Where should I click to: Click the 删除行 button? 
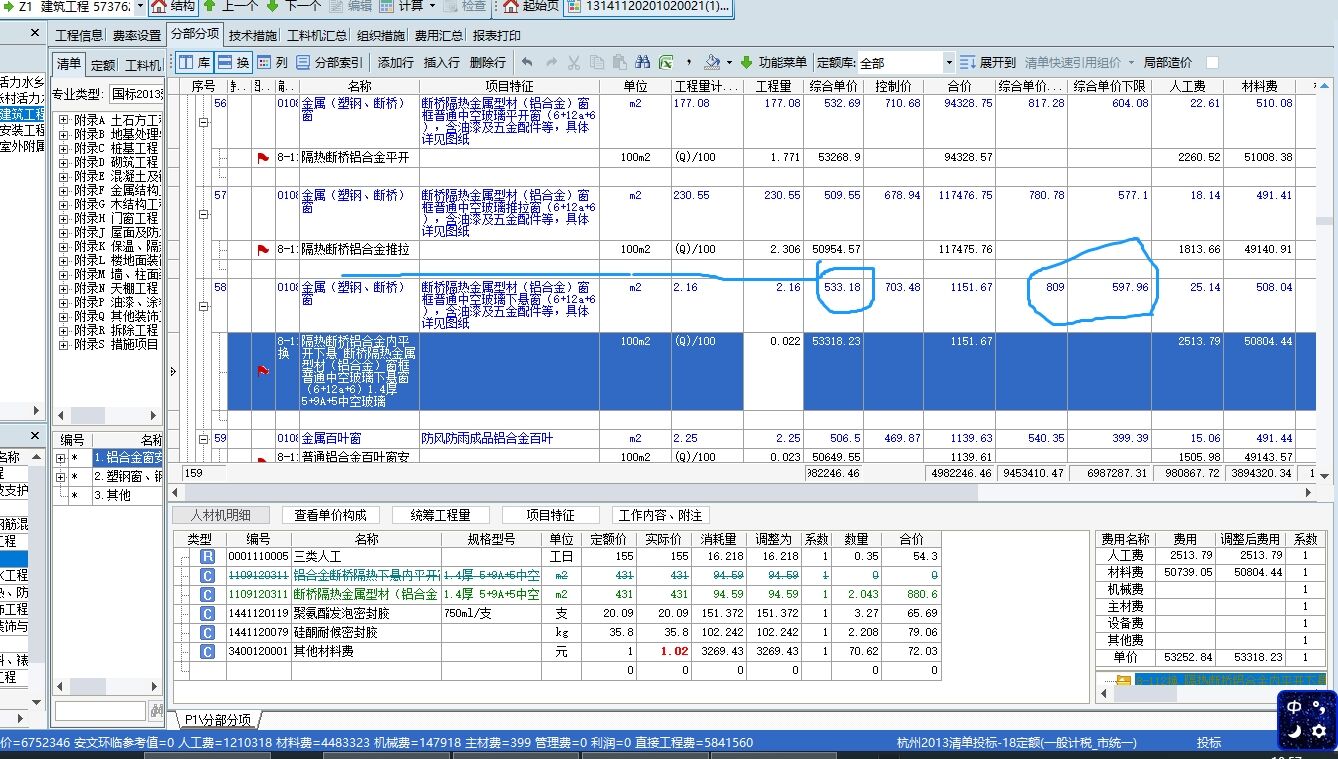pos(488,62)
